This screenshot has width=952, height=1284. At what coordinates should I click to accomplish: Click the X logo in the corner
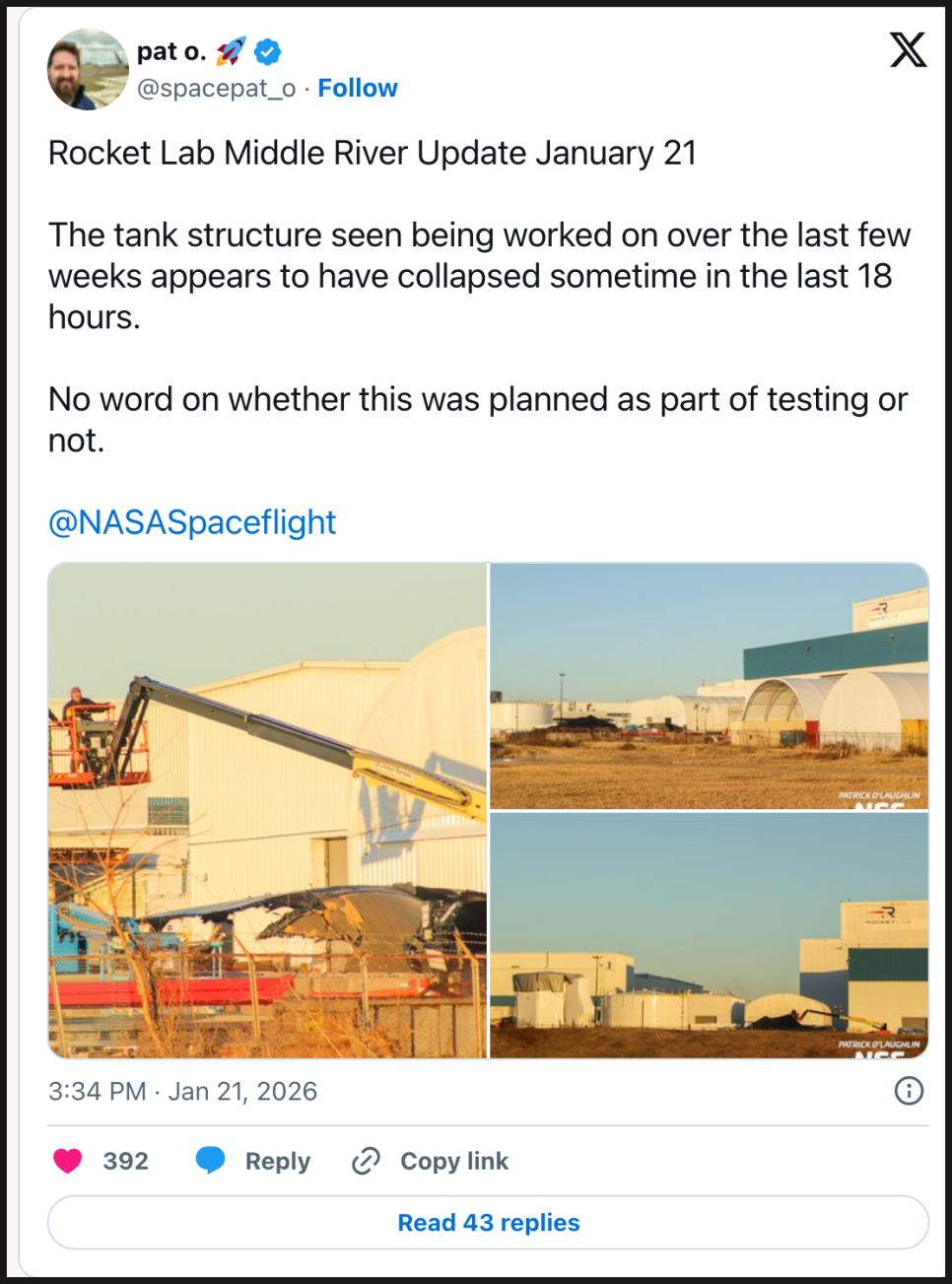click(x=907, y=49)
